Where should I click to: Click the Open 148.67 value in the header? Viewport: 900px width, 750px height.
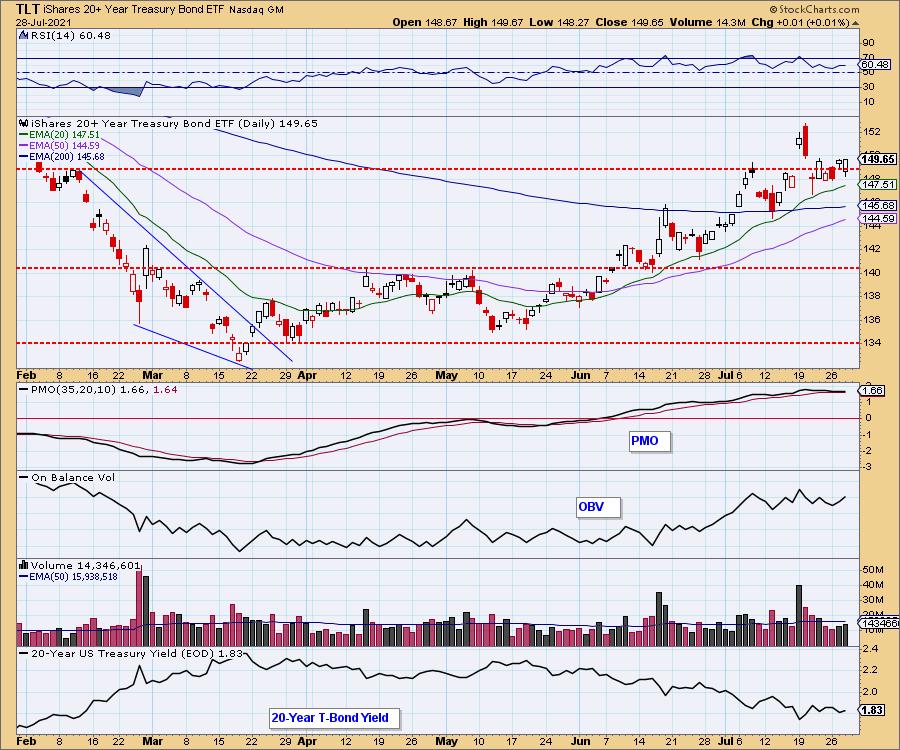point(425,22)
